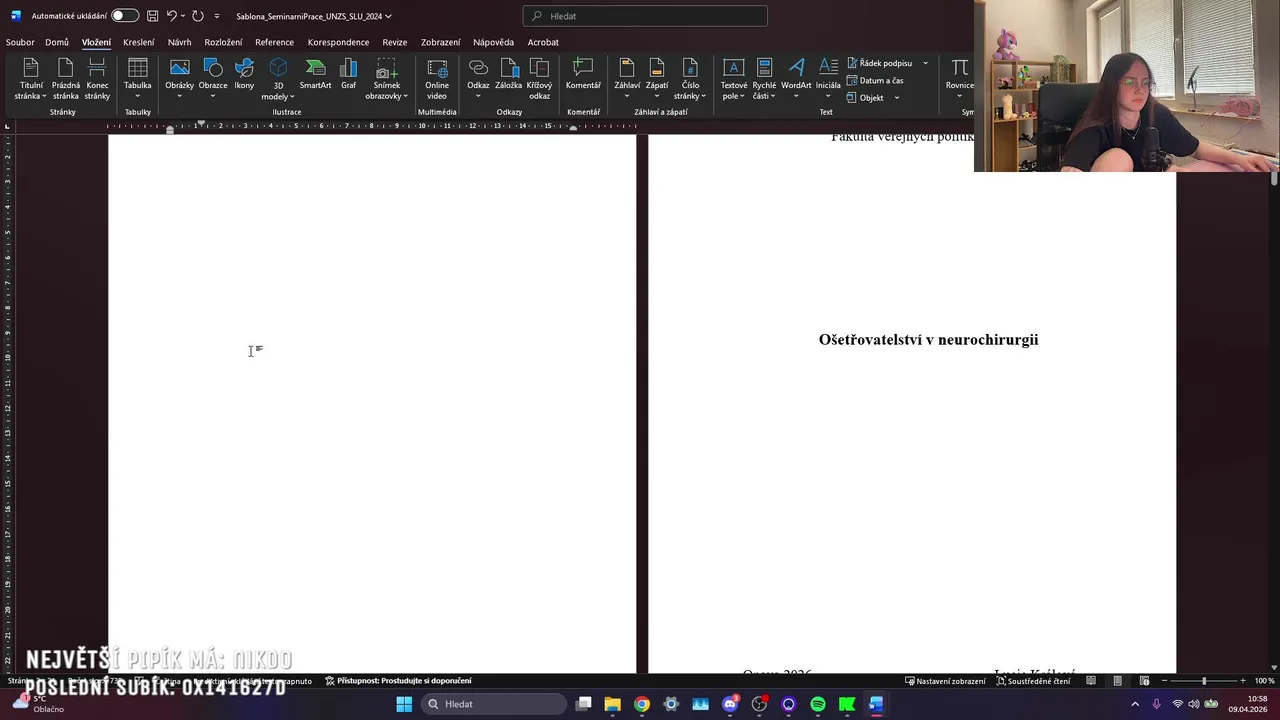This screenshot has width=1280, height=720.
Task: Insert a SmartArt graphic
Action: click(x=315, y=74)
